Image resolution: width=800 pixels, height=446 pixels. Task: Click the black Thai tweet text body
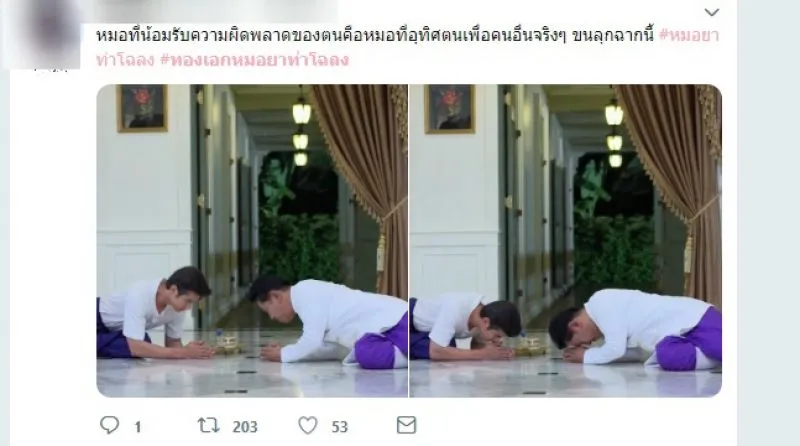click(x=375, y=36)
